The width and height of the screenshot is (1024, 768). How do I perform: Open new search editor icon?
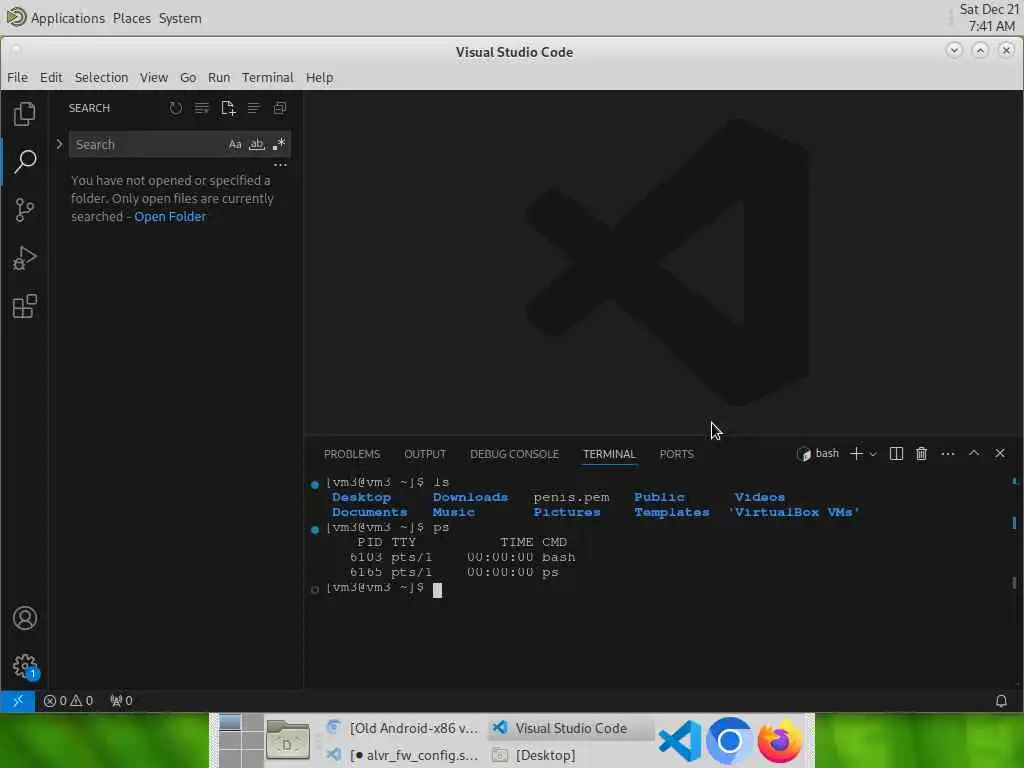pos(228,108)
